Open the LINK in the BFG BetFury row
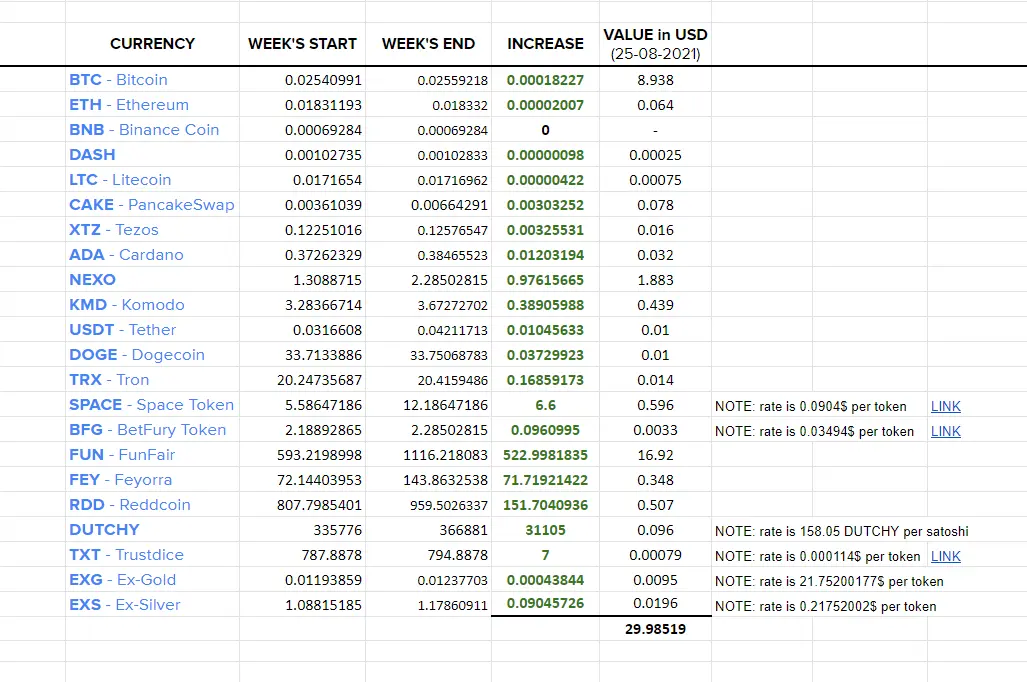1027x682 pixels. tap(945, 431)
